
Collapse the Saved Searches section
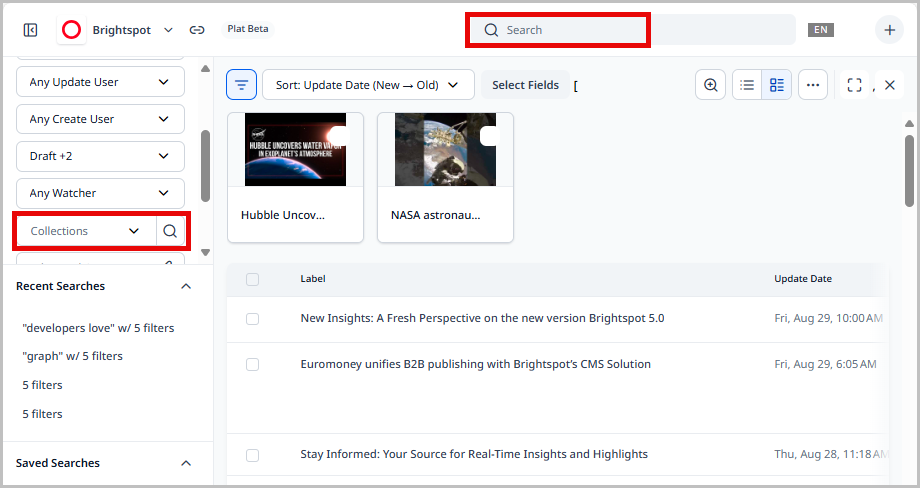(x=186, y=463)
